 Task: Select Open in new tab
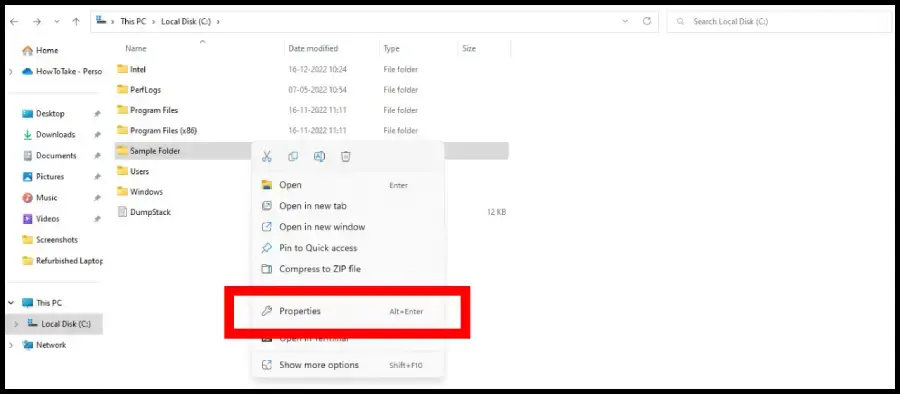[x=348, y=206]
